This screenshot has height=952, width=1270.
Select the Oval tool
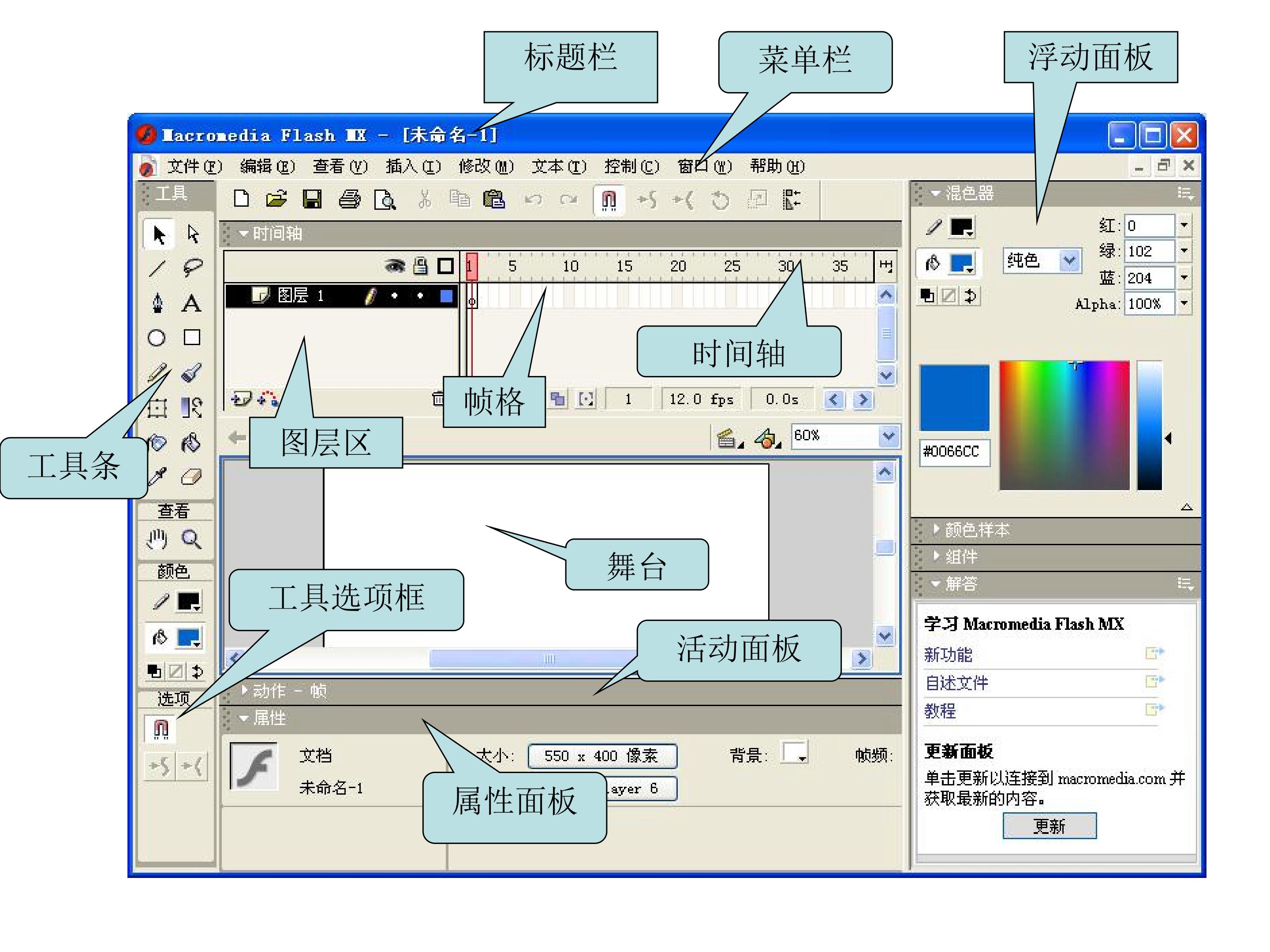click(x=157, y=338)
